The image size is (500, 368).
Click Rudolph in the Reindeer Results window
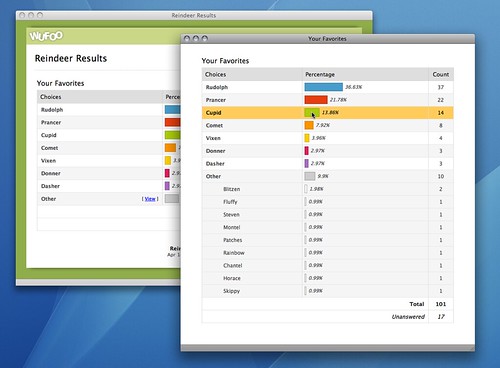click(x=52, y=110)
